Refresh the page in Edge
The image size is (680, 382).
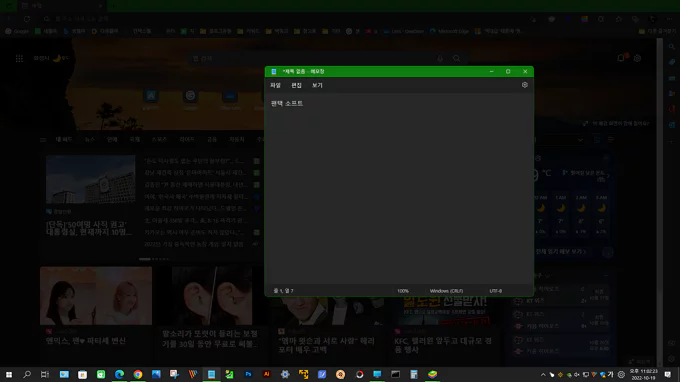[27, 19]
